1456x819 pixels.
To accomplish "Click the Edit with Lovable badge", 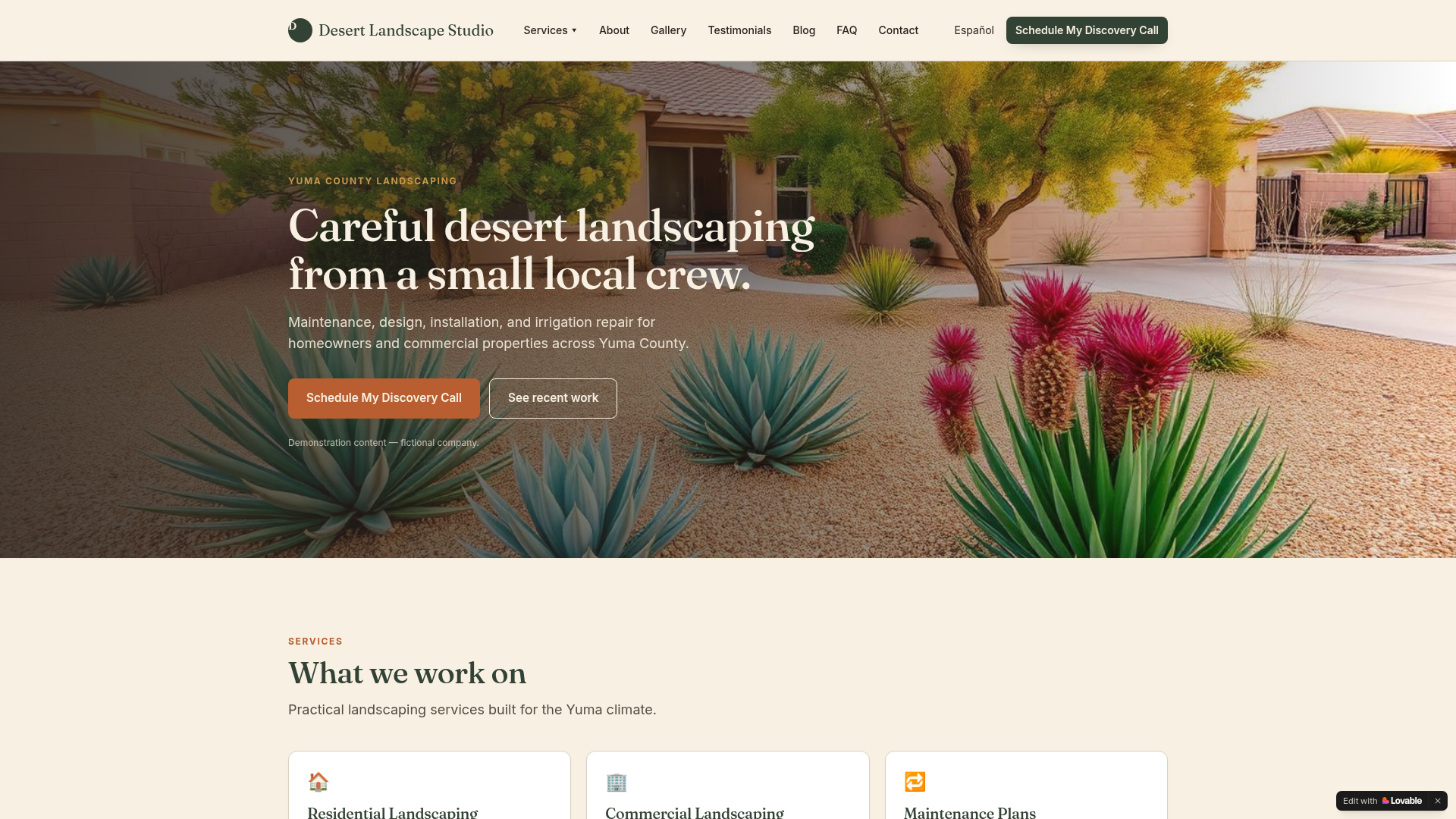I will coord(1382,801).
